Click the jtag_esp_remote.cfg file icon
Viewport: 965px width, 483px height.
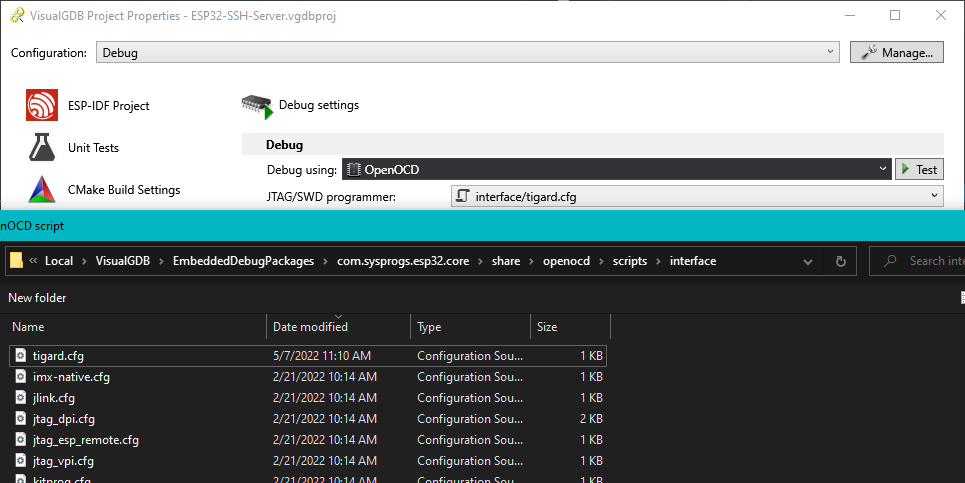coord(21,440)
